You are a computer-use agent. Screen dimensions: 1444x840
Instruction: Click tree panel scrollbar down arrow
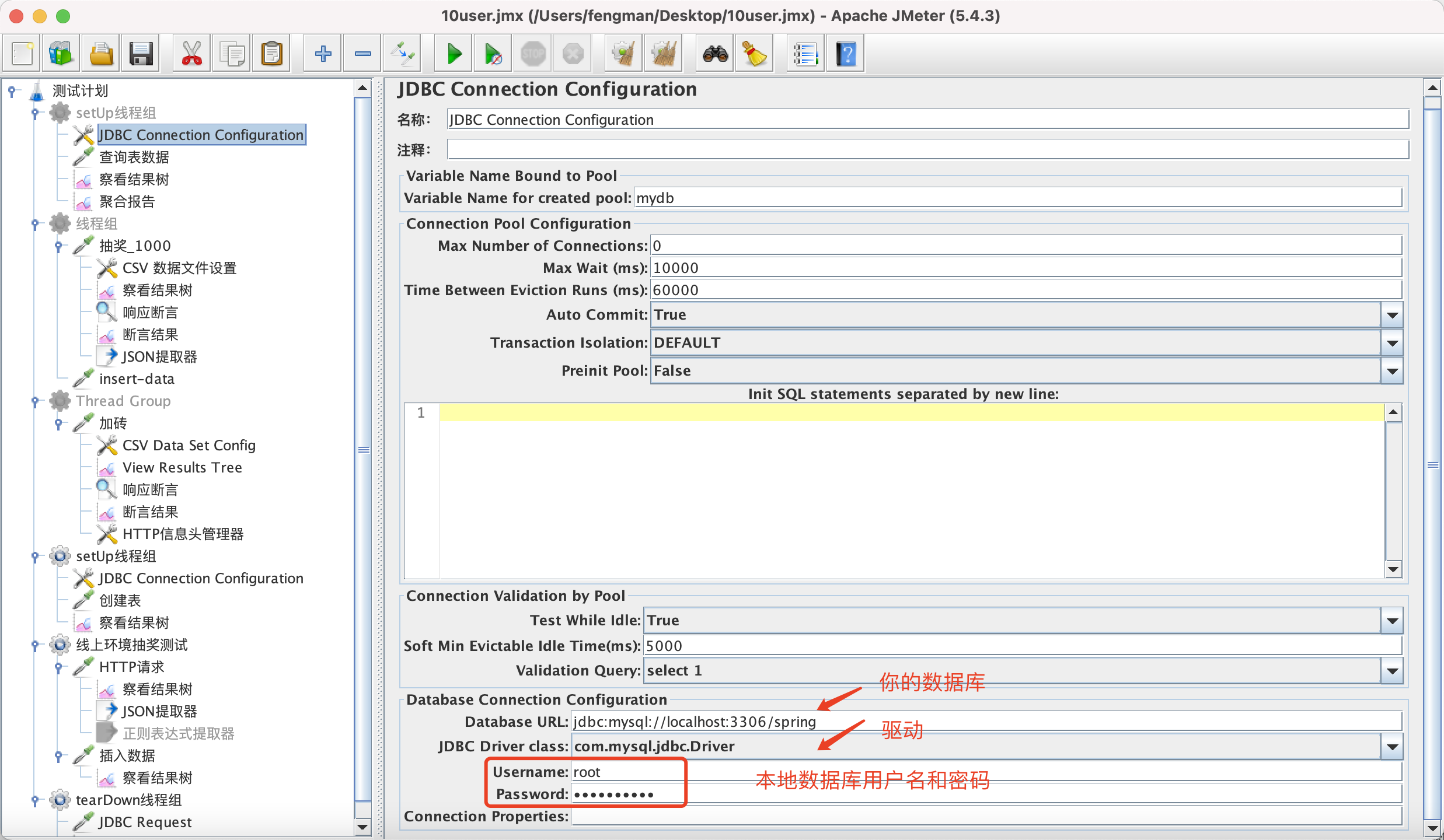point(363,827)
